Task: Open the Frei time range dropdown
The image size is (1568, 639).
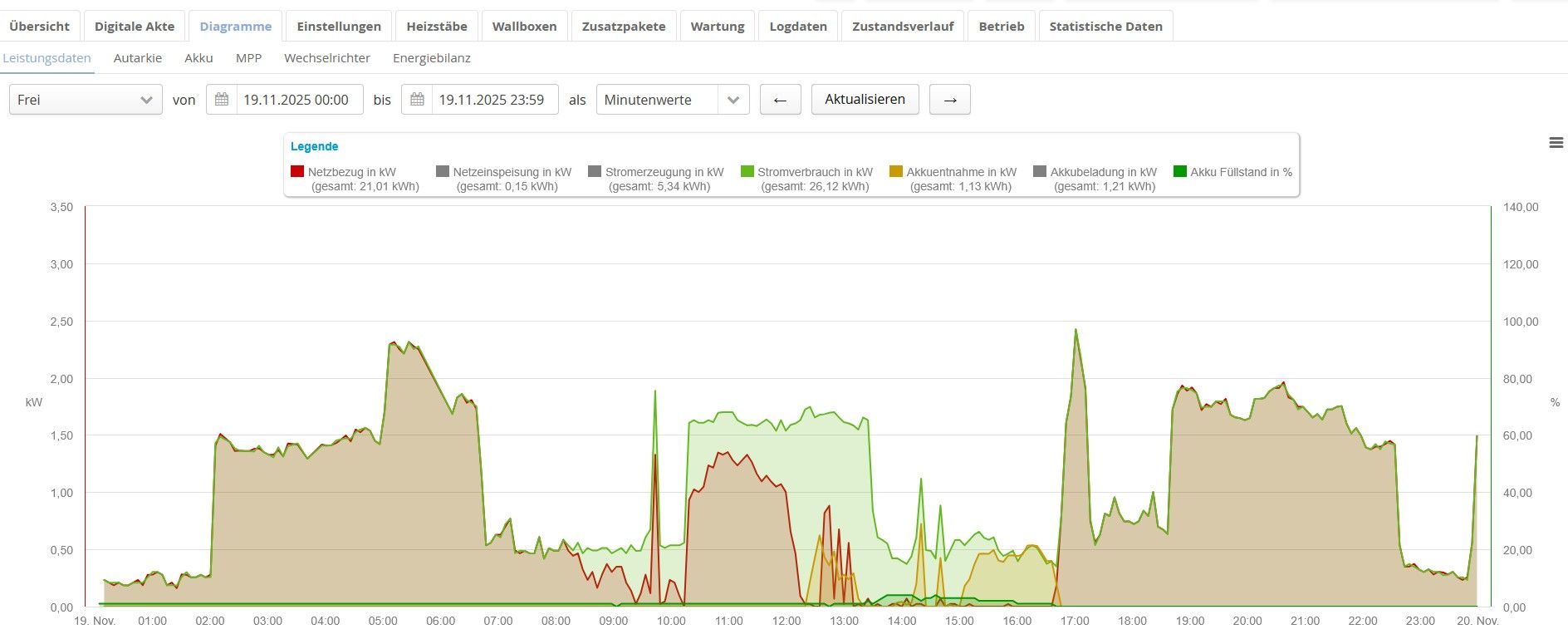Action: pos(86,100)
